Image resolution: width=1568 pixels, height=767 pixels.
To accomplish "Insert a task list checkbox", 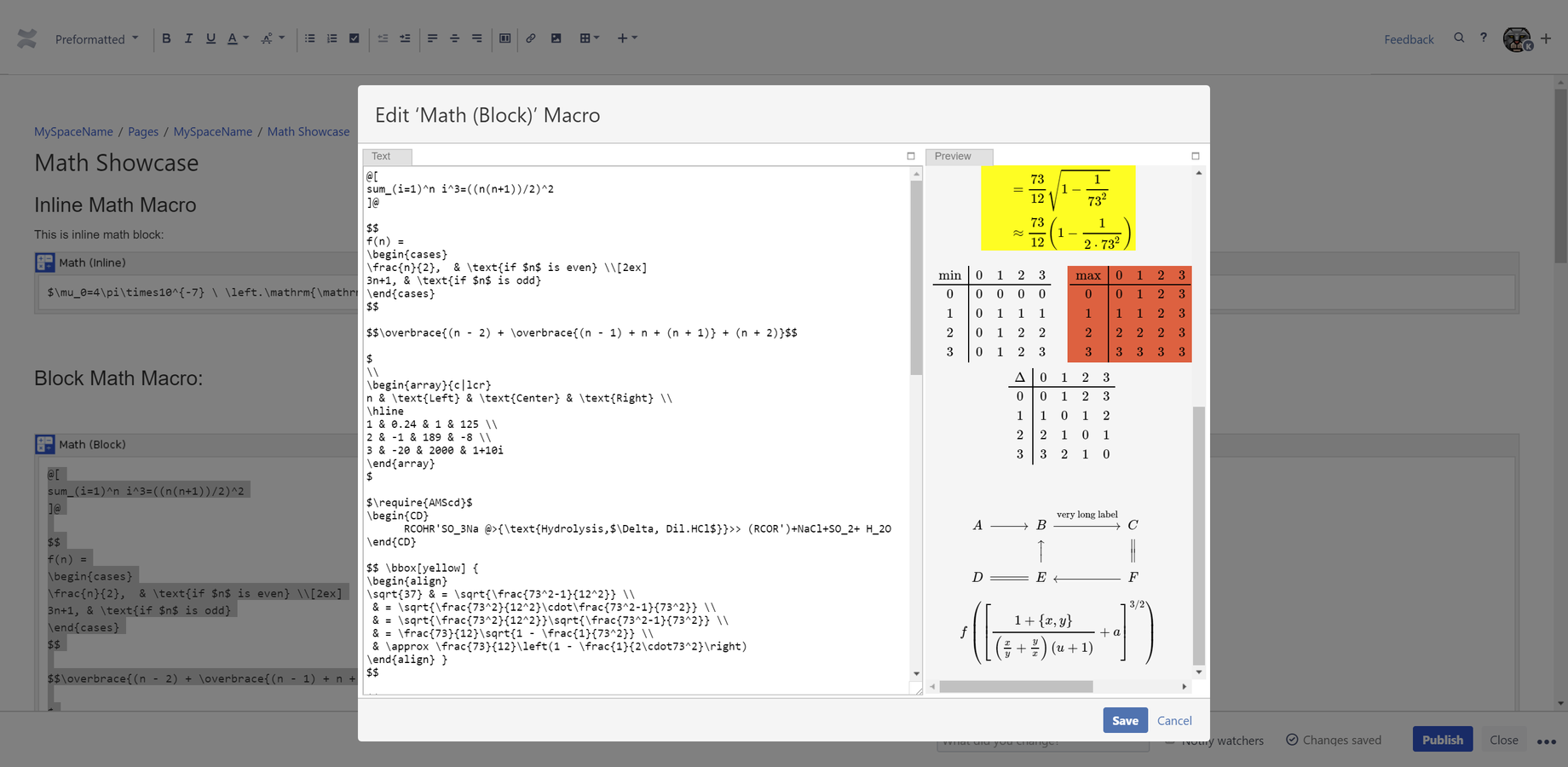I will click(354, 38).
